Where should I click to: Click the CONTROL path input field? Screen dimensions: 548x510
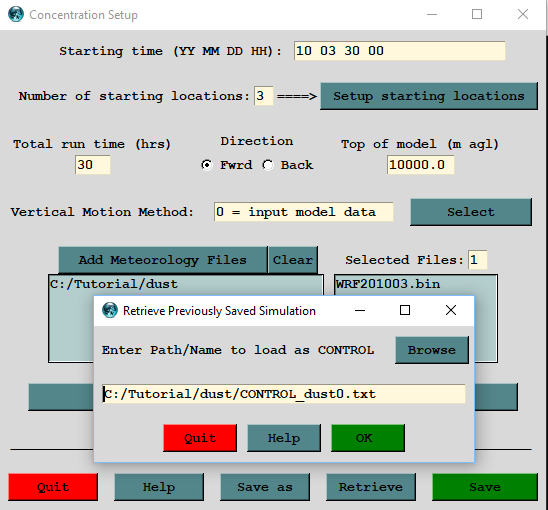coord(284,394)
